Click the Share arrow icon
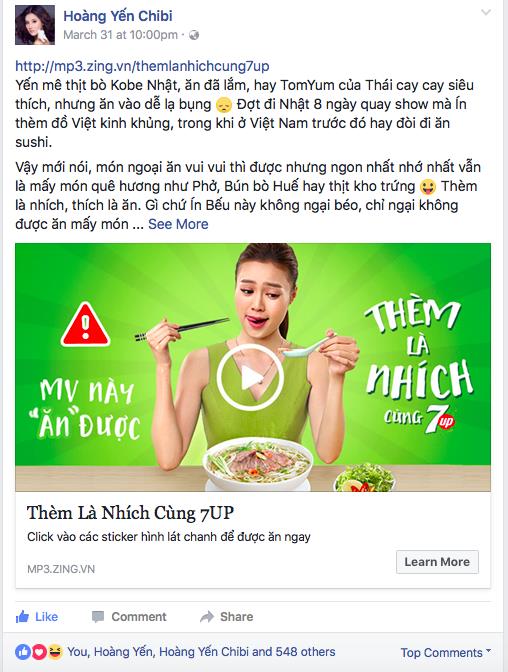Viewport: 508px width, 672px height. pos(207,617)
